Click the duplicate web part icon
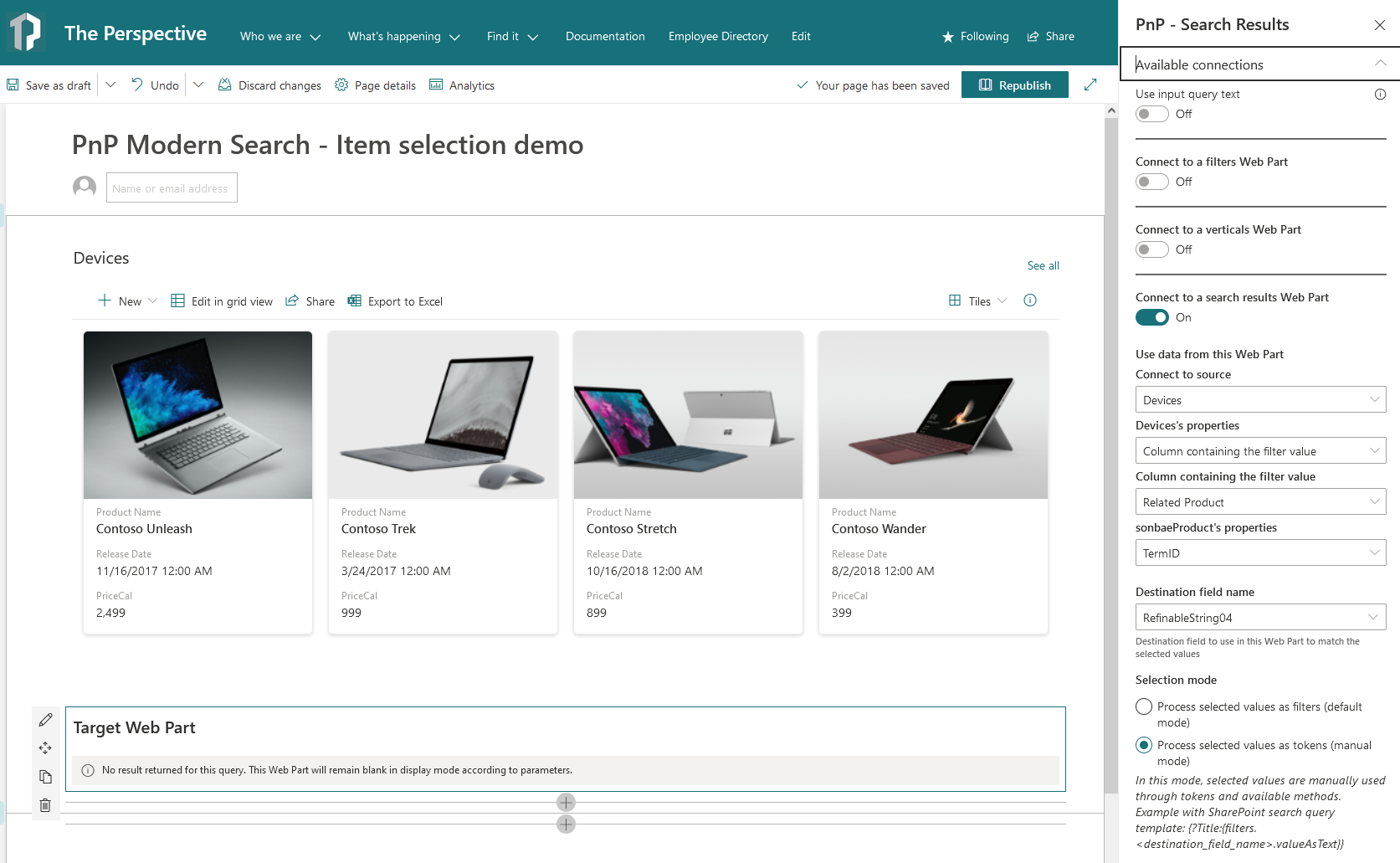 pyautogui.click(x=45, y=777)
